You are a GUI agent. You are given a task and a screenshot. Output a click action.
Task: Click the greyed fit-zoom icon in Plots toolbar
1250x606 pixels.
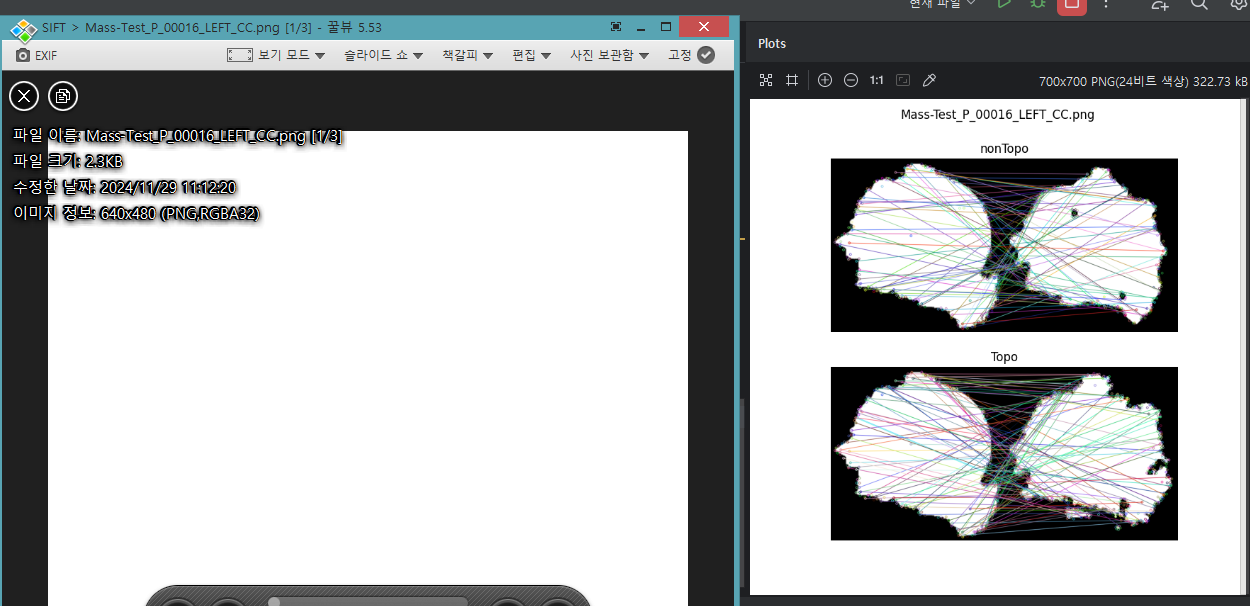tap(903, 80)
